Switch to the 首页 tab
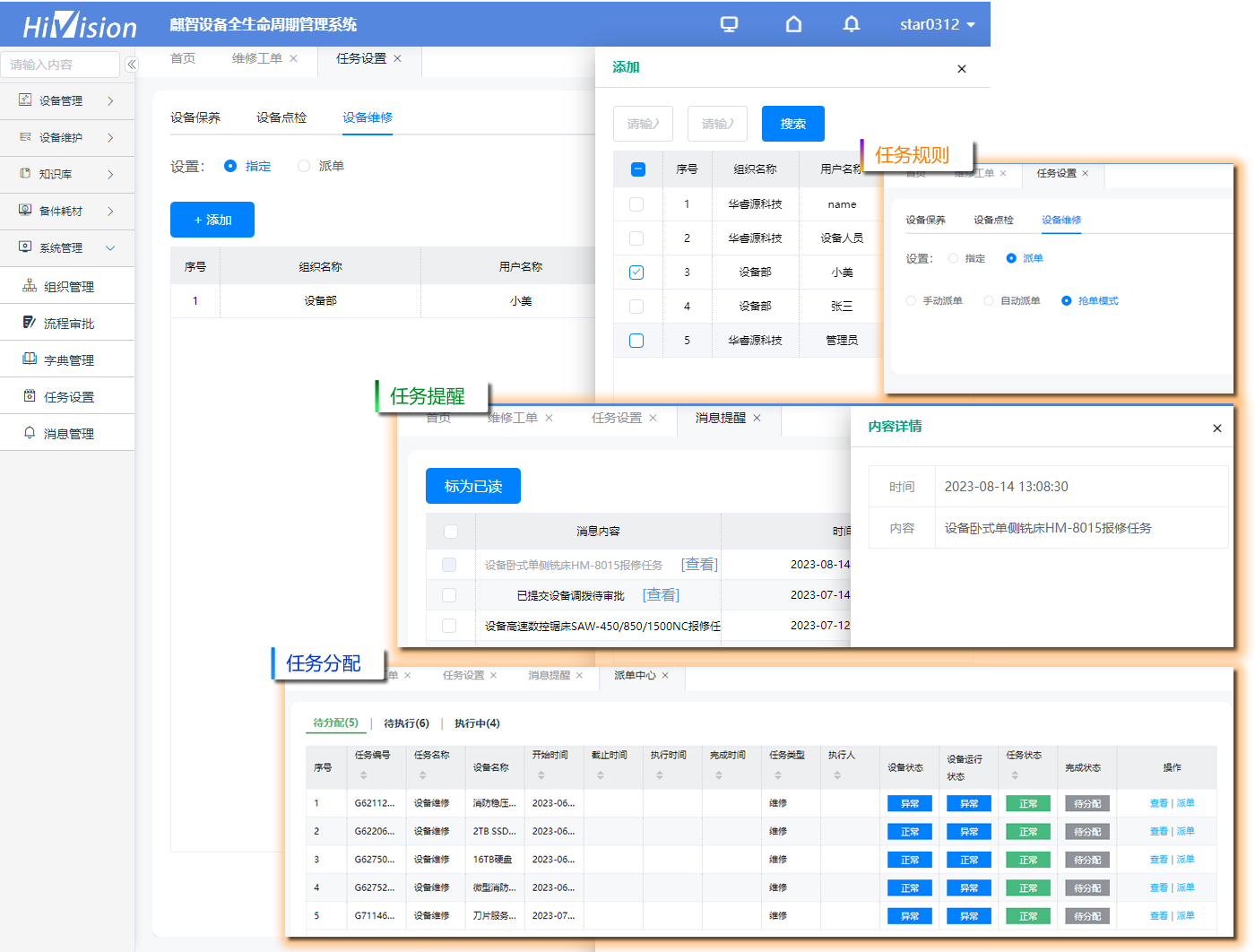 (183, 58)
